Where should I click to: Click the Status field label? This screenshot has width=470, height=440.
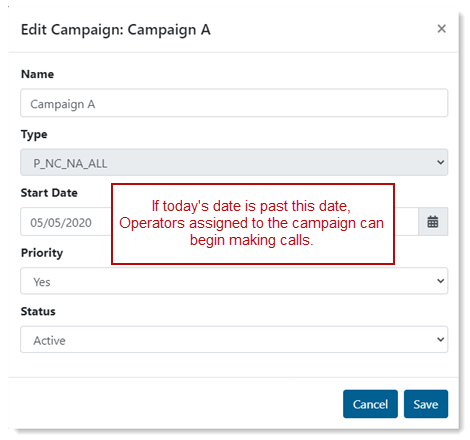click(38, 311)
